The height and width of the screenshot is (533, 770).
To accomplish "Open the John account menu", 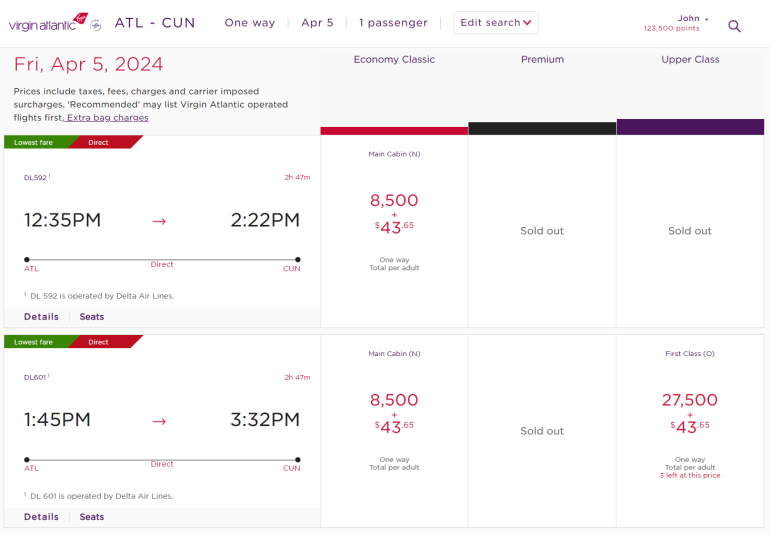I will [x=692, y=19].
